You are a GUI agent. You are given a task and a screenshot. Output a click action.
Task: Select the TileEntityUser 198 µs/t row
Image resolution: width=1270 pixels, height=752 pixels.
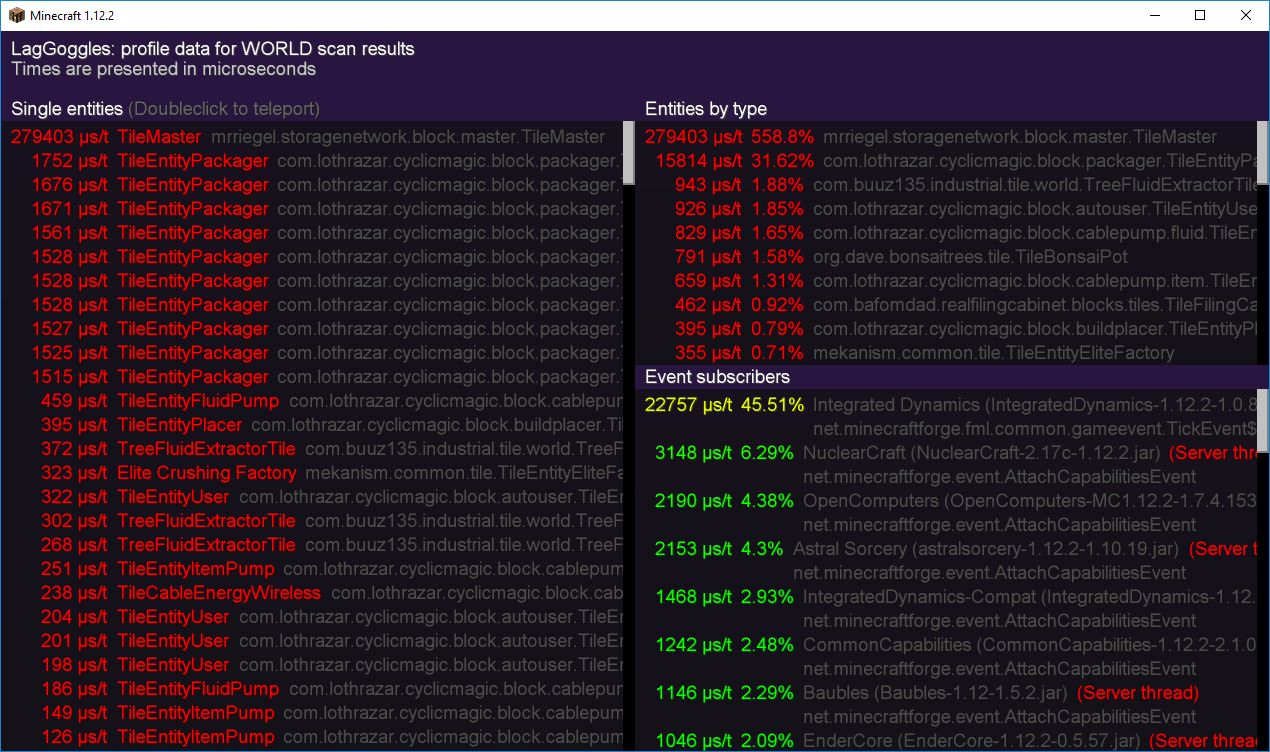point(312,665)
